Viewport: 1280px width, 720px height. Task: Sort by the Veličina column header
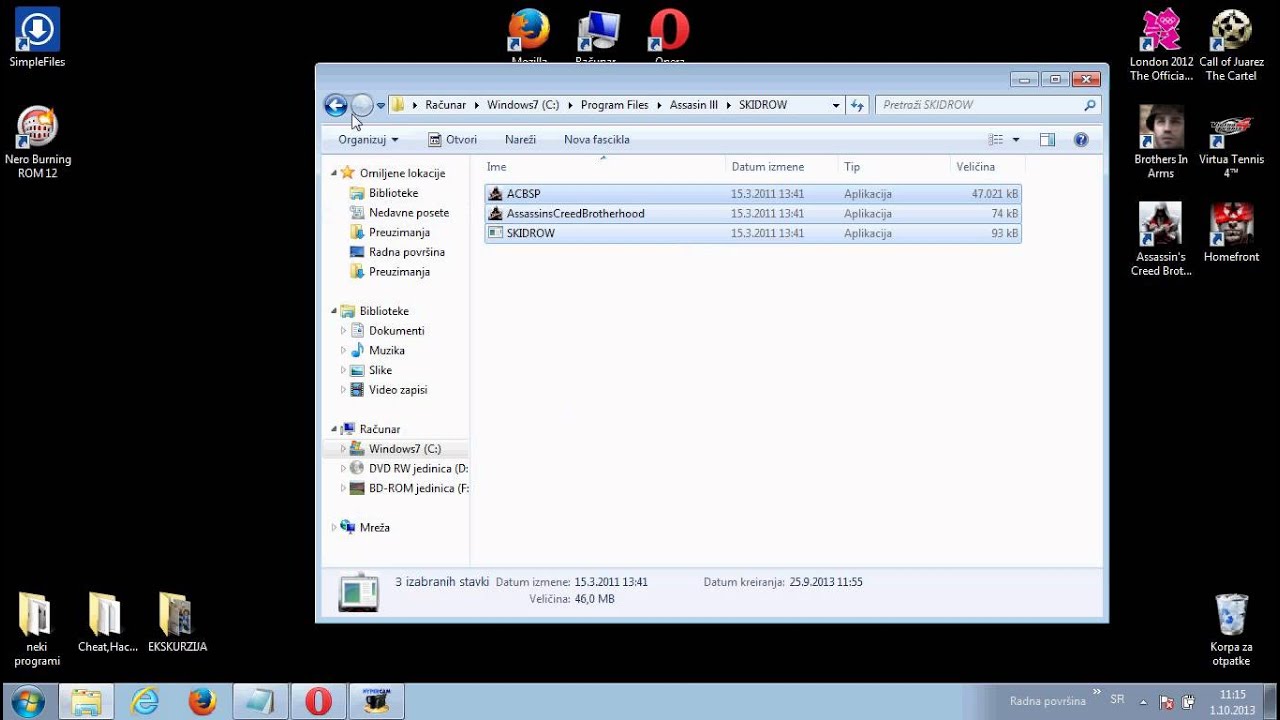coord(986,167)
